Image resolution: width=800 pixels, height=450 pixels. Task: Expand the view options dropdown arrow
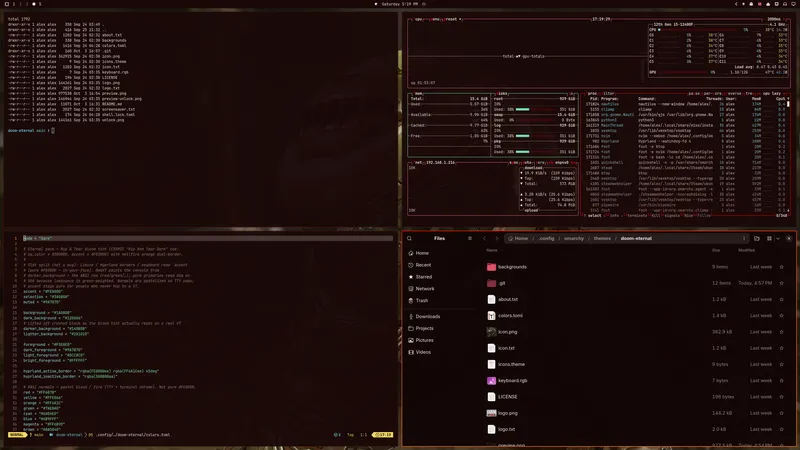778,238
